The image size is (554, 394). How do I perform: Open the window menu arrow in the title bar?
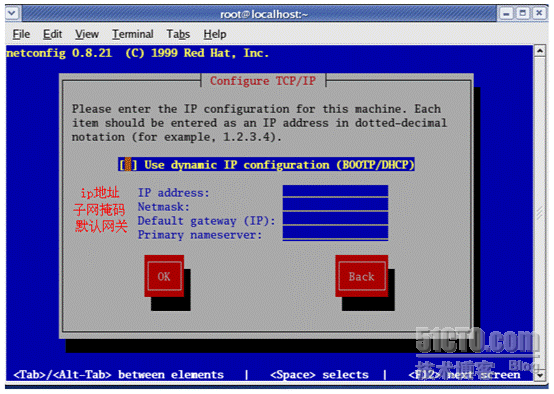[12, 13]
